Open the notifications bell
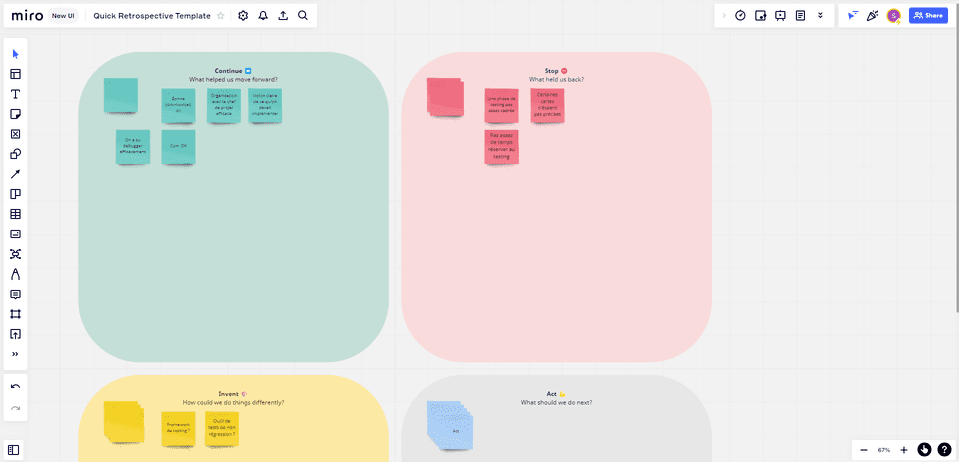This screenshot has height=462, width=959. pyautogui.click(x=263, y=16)
